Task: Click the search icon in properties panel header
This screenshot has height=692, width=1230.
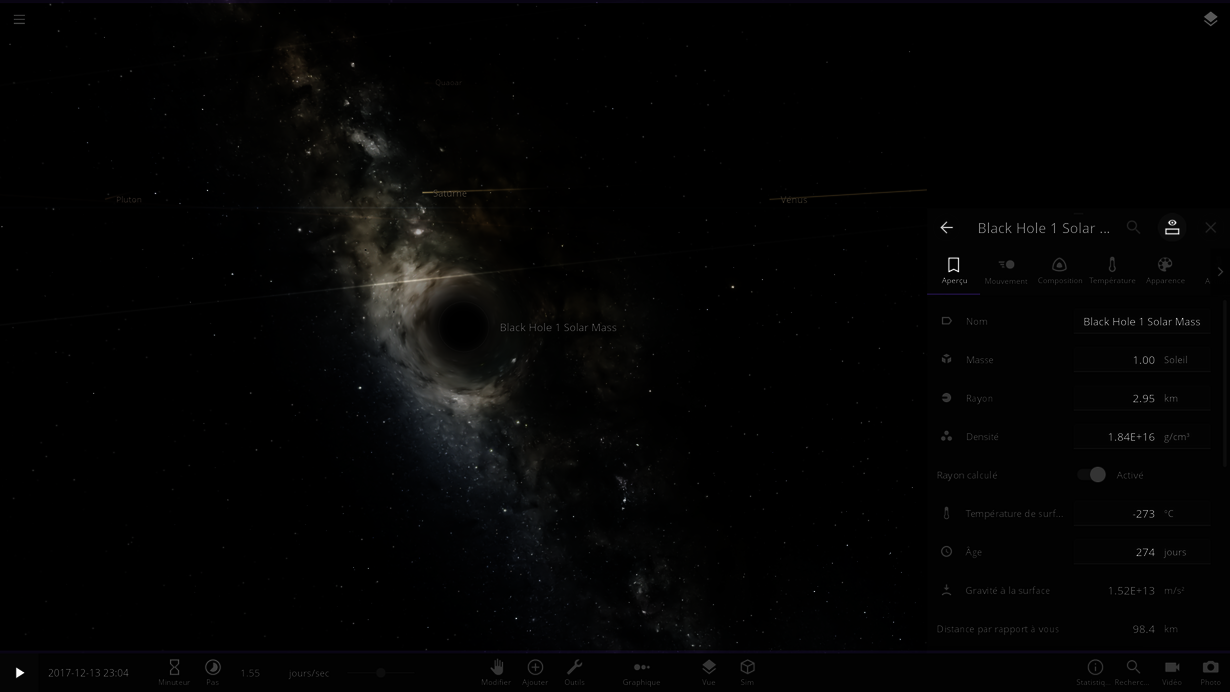Action: pos(1134,228)
